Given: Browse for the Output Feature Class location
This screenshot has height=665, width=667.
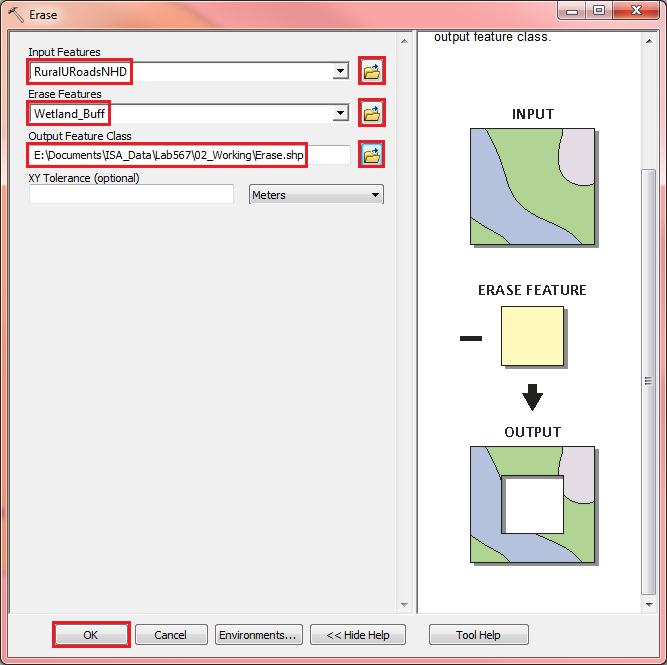Looking at the screenshot, I should pyautogui.click(x=372, y=155).
